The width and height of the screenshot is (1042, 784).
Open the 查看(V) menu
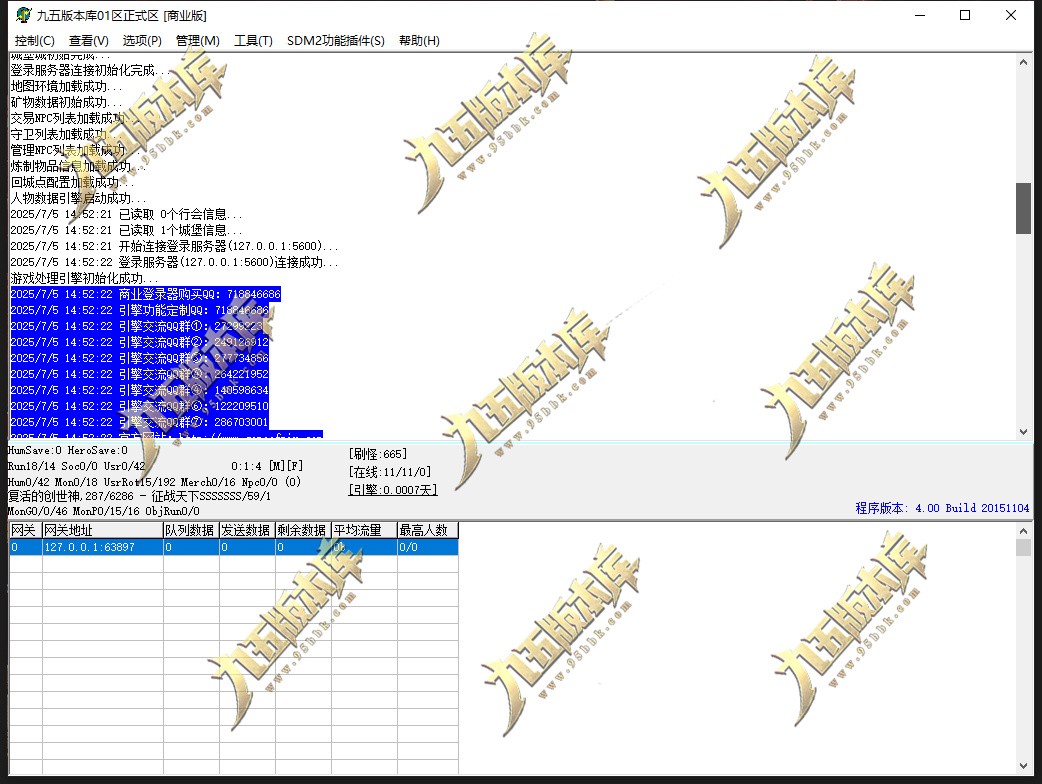88,41
